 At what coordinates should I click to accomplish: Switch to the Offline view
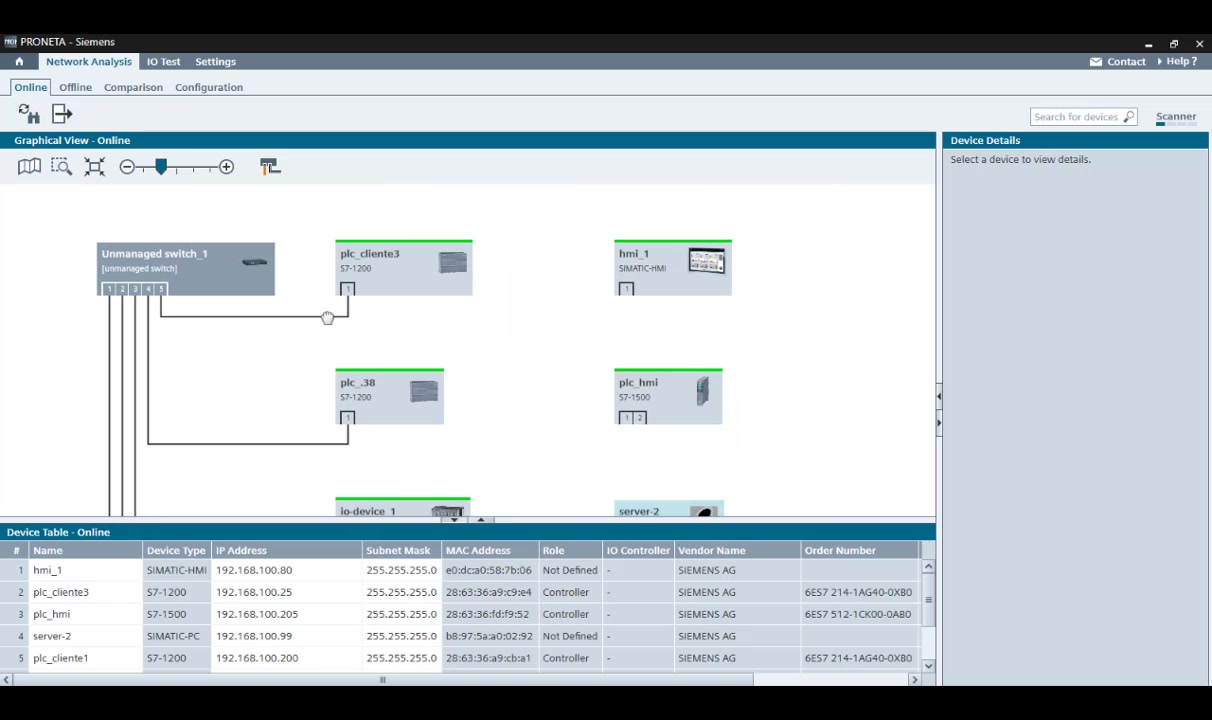coord(75,87)
